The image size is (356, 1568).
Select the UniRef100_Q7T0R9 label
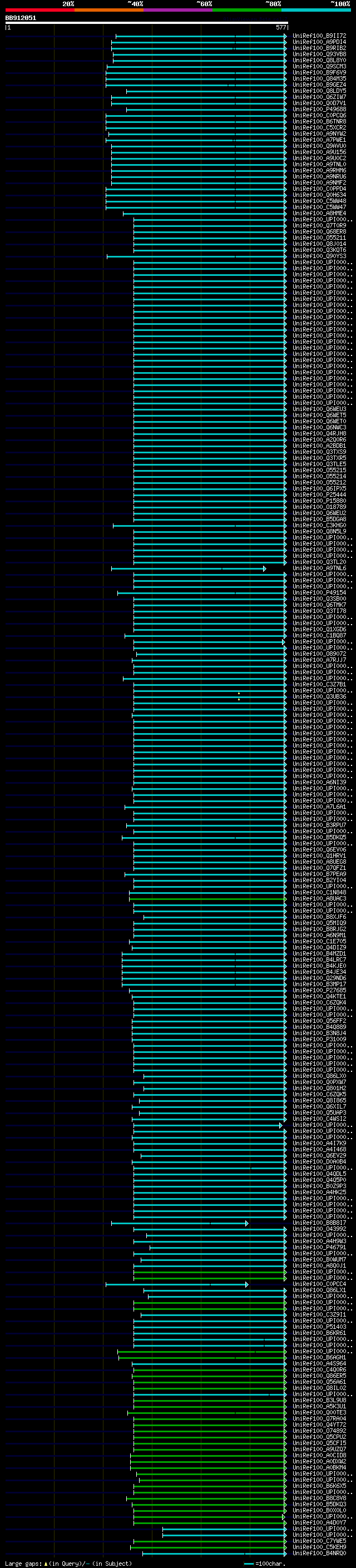tap(319, 226)
